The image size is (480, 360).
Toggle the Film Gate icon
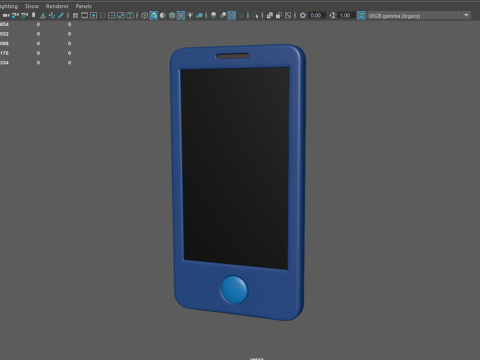tap(84, 15)
